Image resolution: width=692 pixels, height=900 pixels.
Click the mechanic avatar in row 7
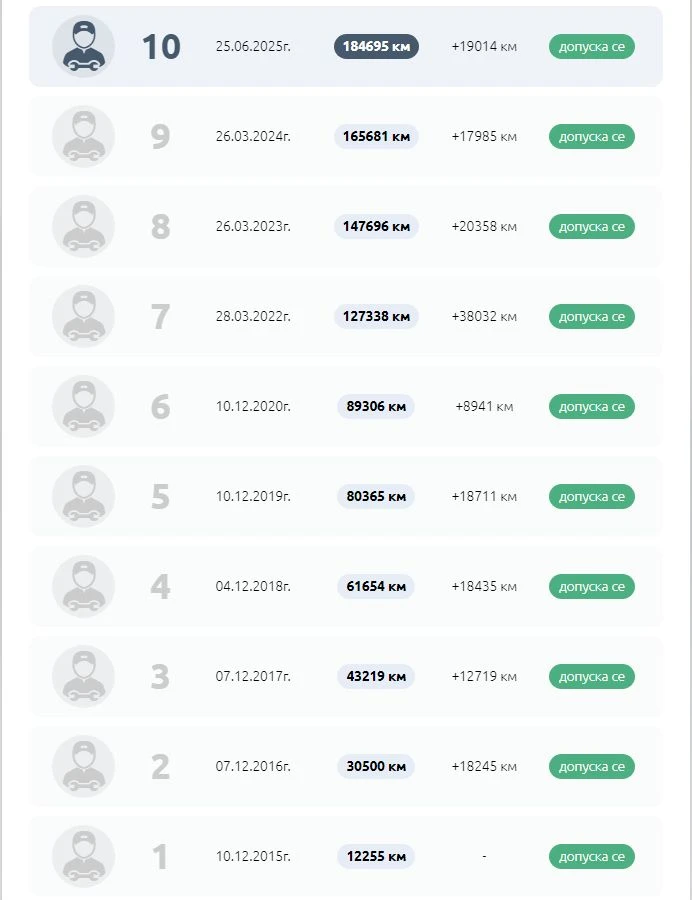click(83, 316)
